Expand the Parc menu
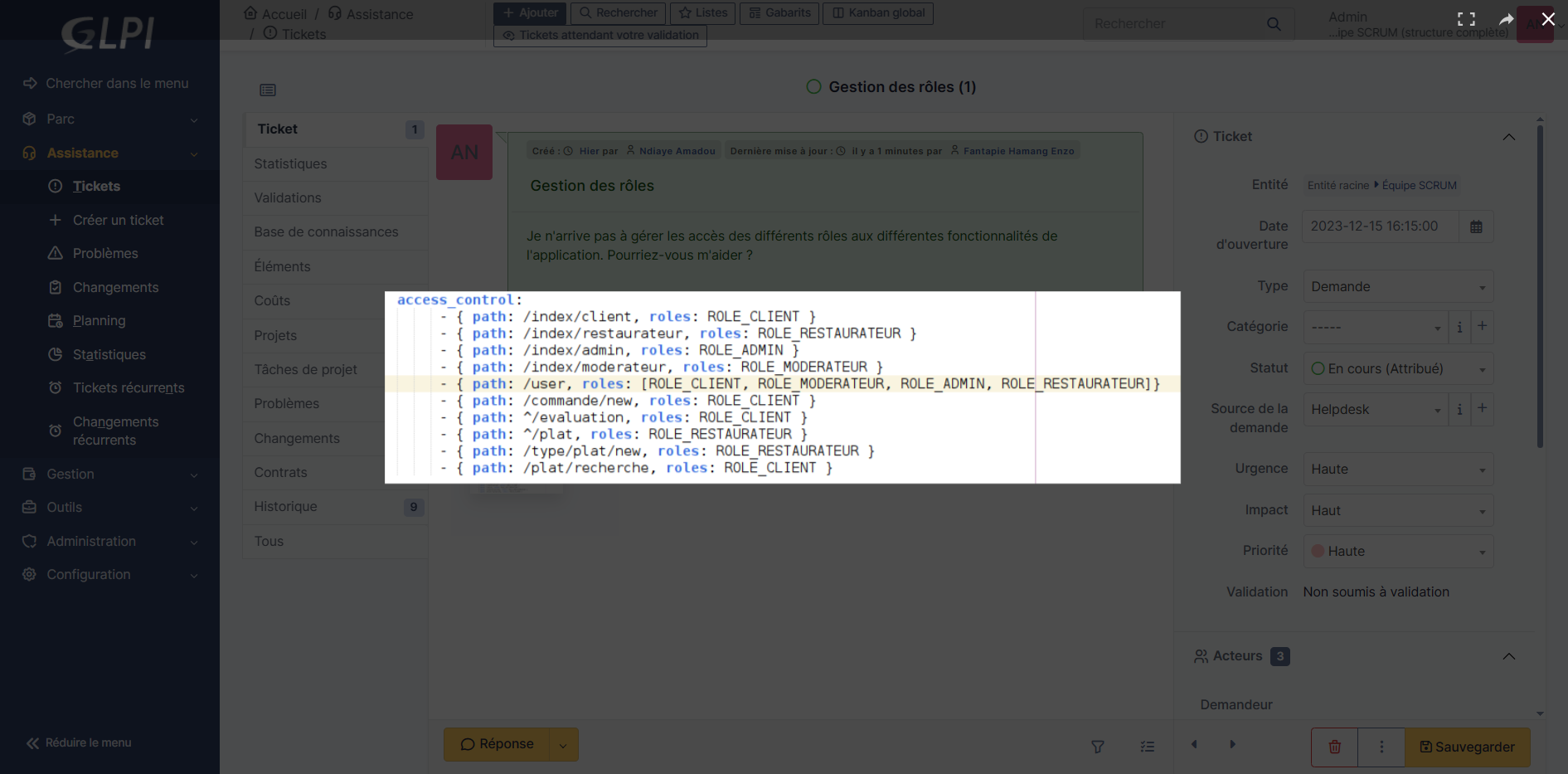The height and width of the screenshot is (774, 1568). pos(109,119)
